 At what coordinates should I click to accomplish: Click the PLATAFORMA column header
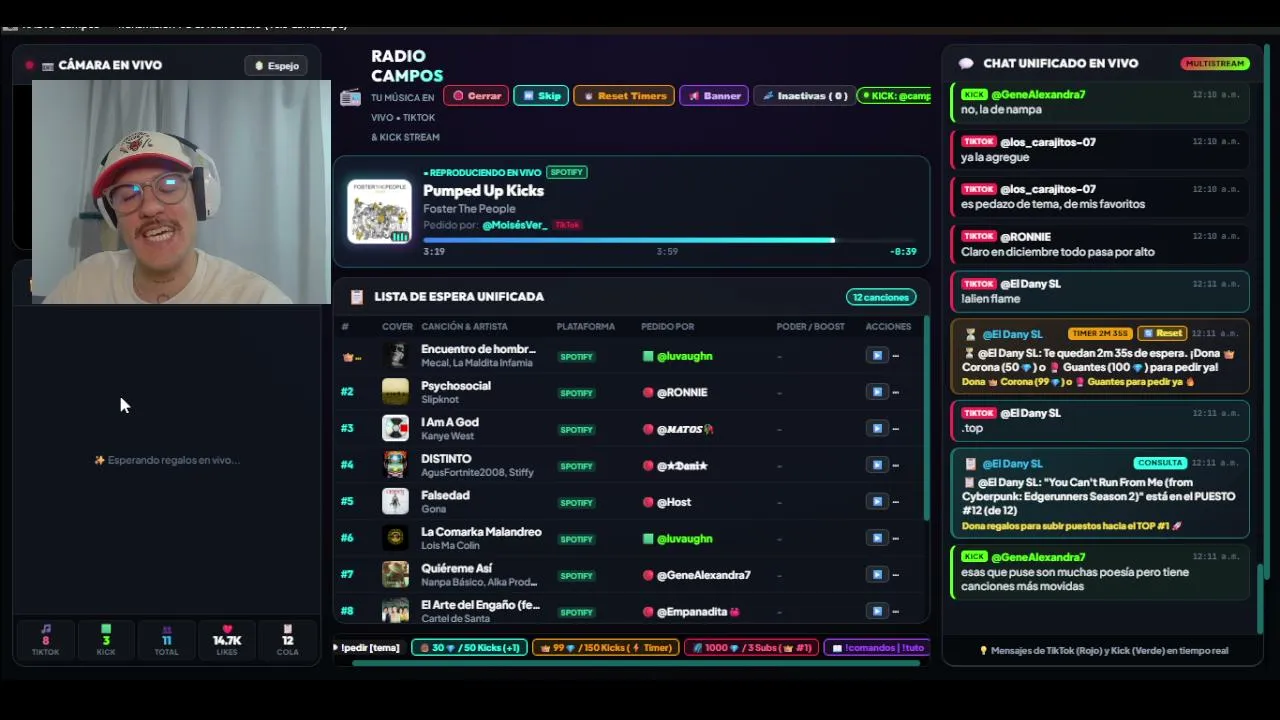(586, 327)
